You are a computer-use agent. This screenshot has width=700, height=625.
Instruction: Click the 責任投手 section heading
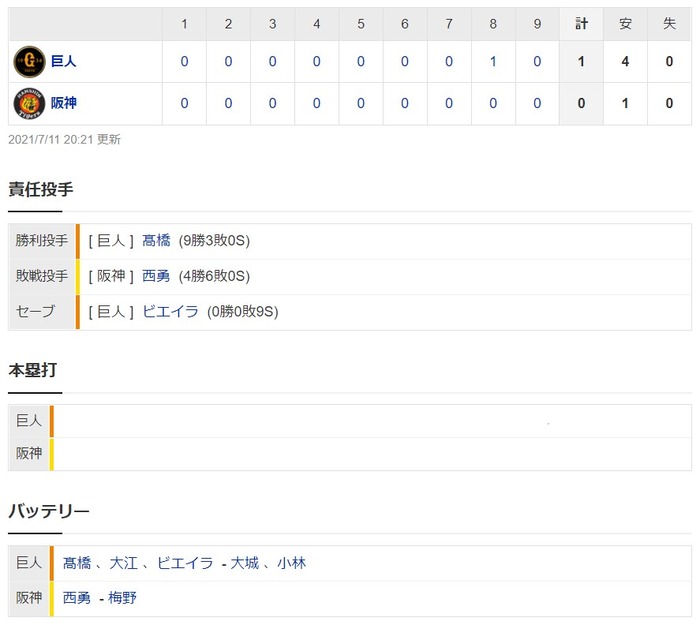(x=41, y=189)
